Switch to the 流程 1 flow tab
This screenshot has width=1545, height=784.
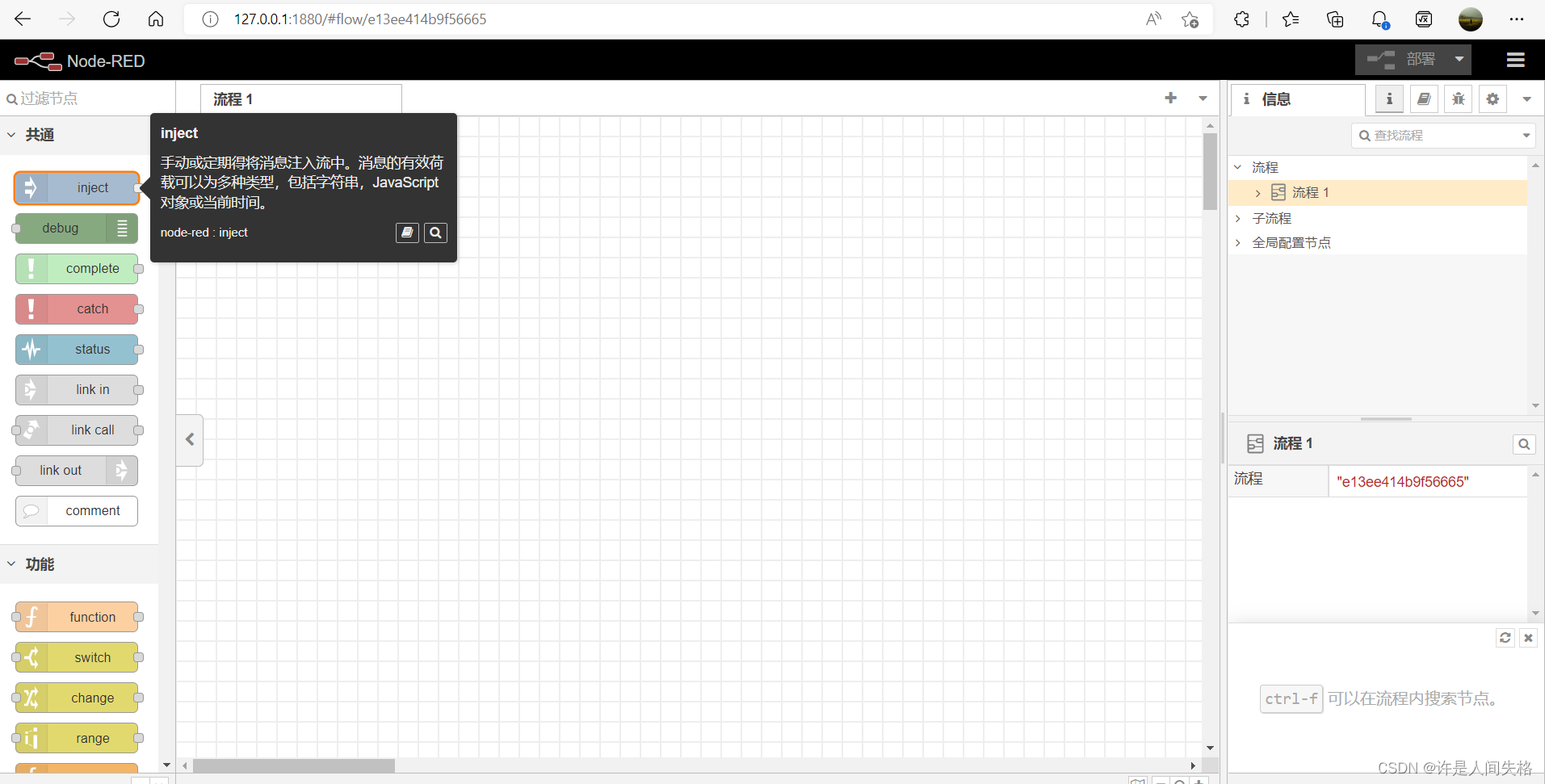click(301, 99)
